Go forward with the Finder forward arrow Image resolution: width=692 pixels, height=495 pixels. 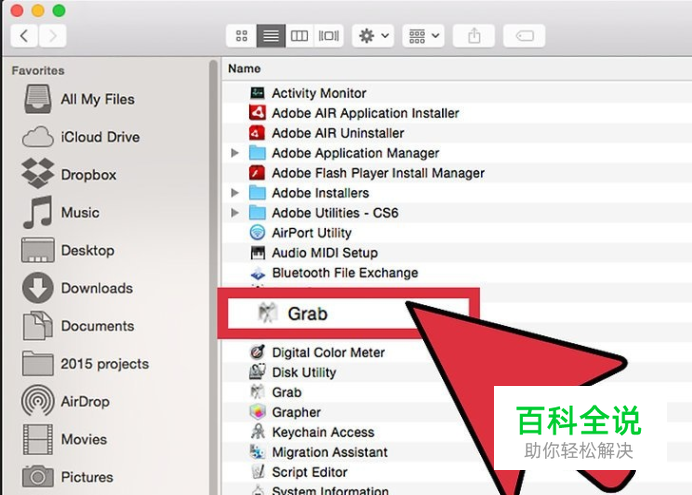coord(53,36)
